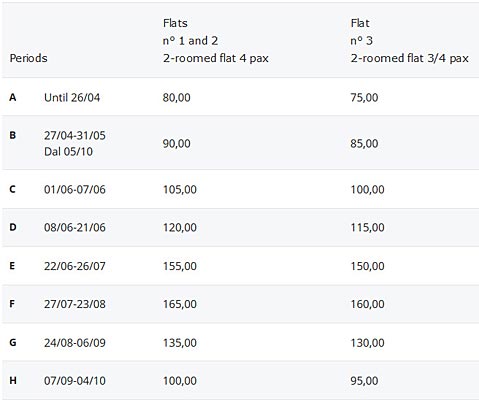Click the '27/04-31/05' date range
The image size is (479, 400).
[x=75, y=135]
